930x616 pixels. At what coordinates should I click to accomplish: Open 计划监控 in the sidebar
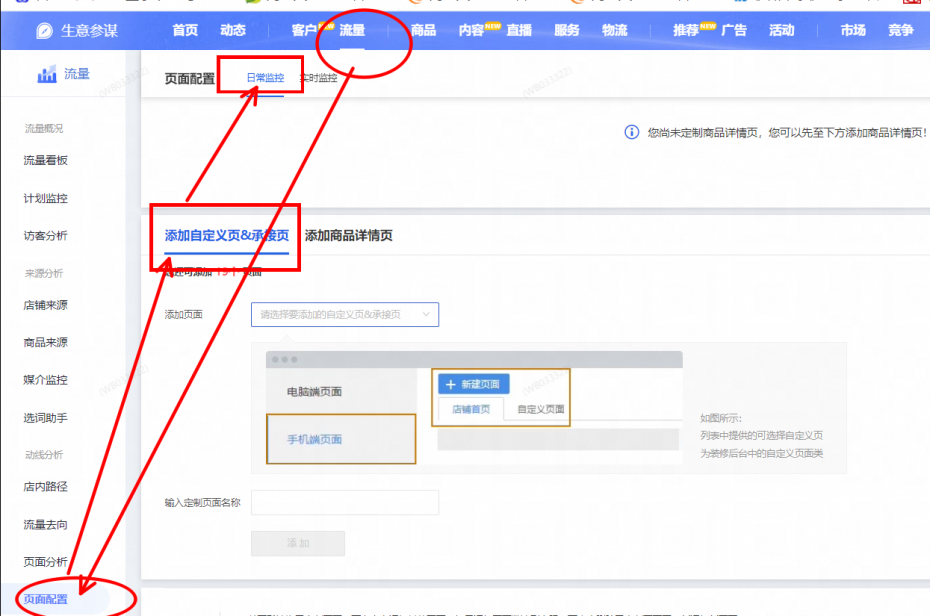pos(46,198)
